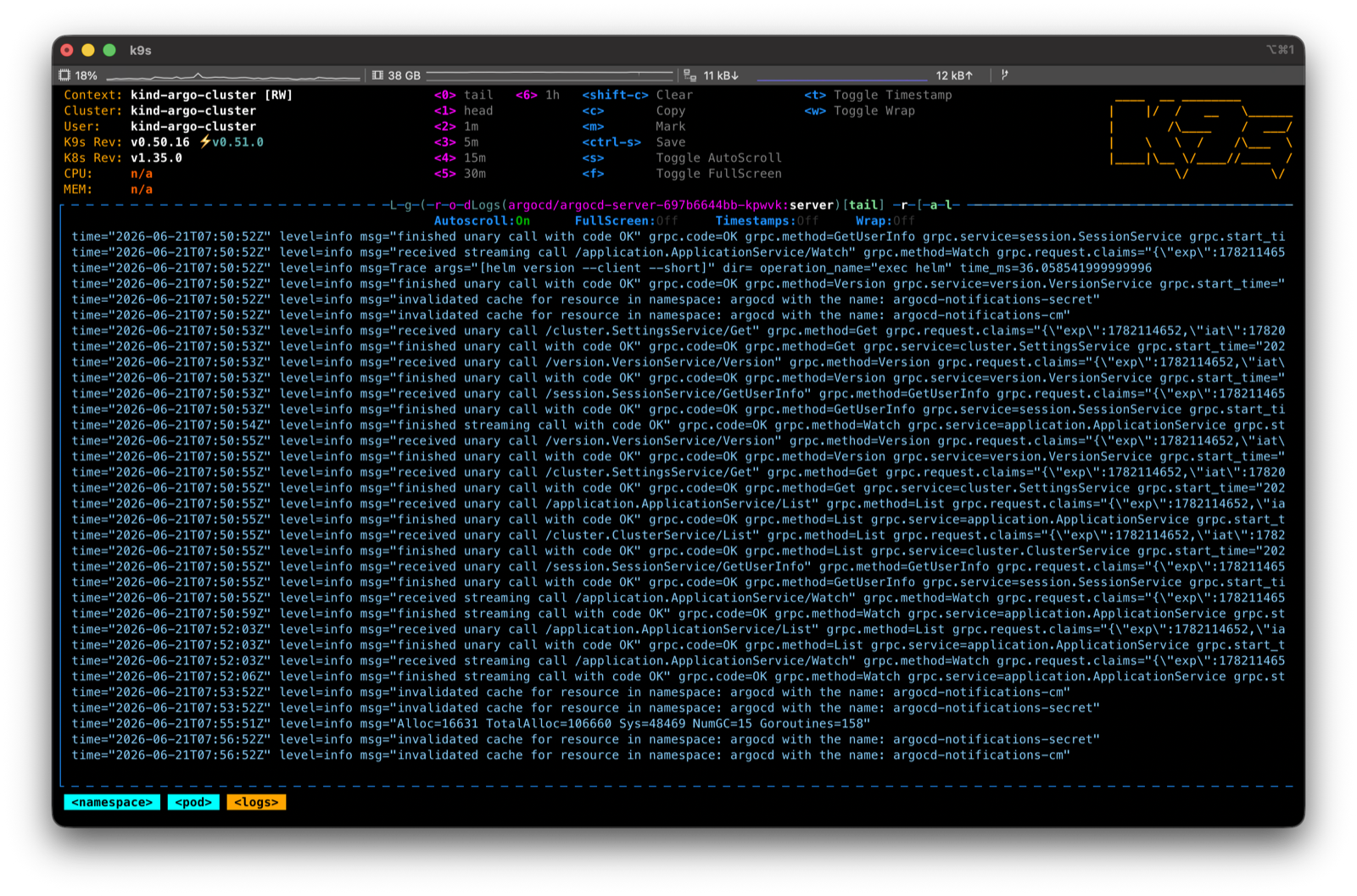Choose the <4> 15m time range
This screenshot has width=1357, height=896.
[460, 158]
